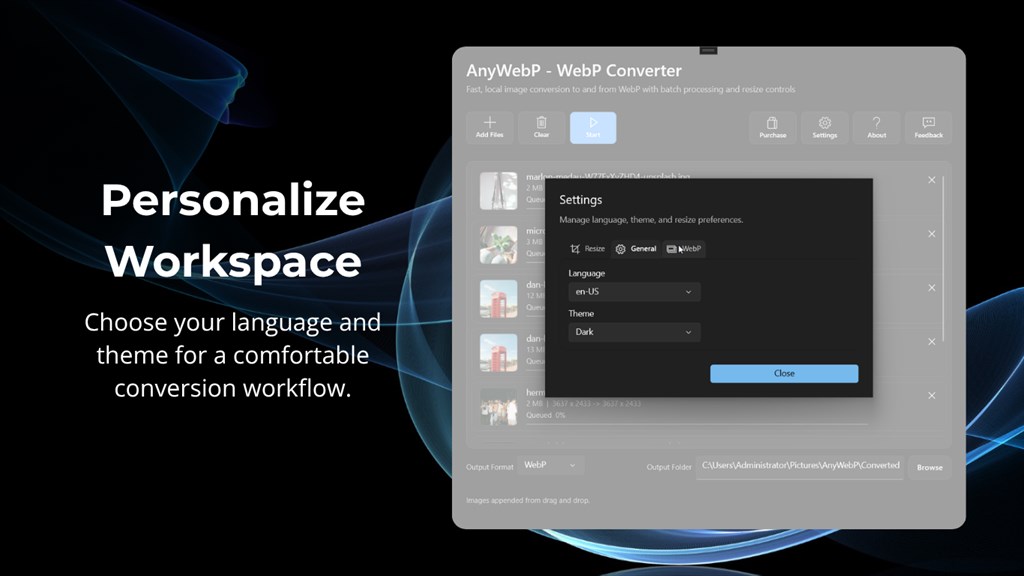
Task: Open the Language dropdown showing en-US
Action: pos(634,292)
